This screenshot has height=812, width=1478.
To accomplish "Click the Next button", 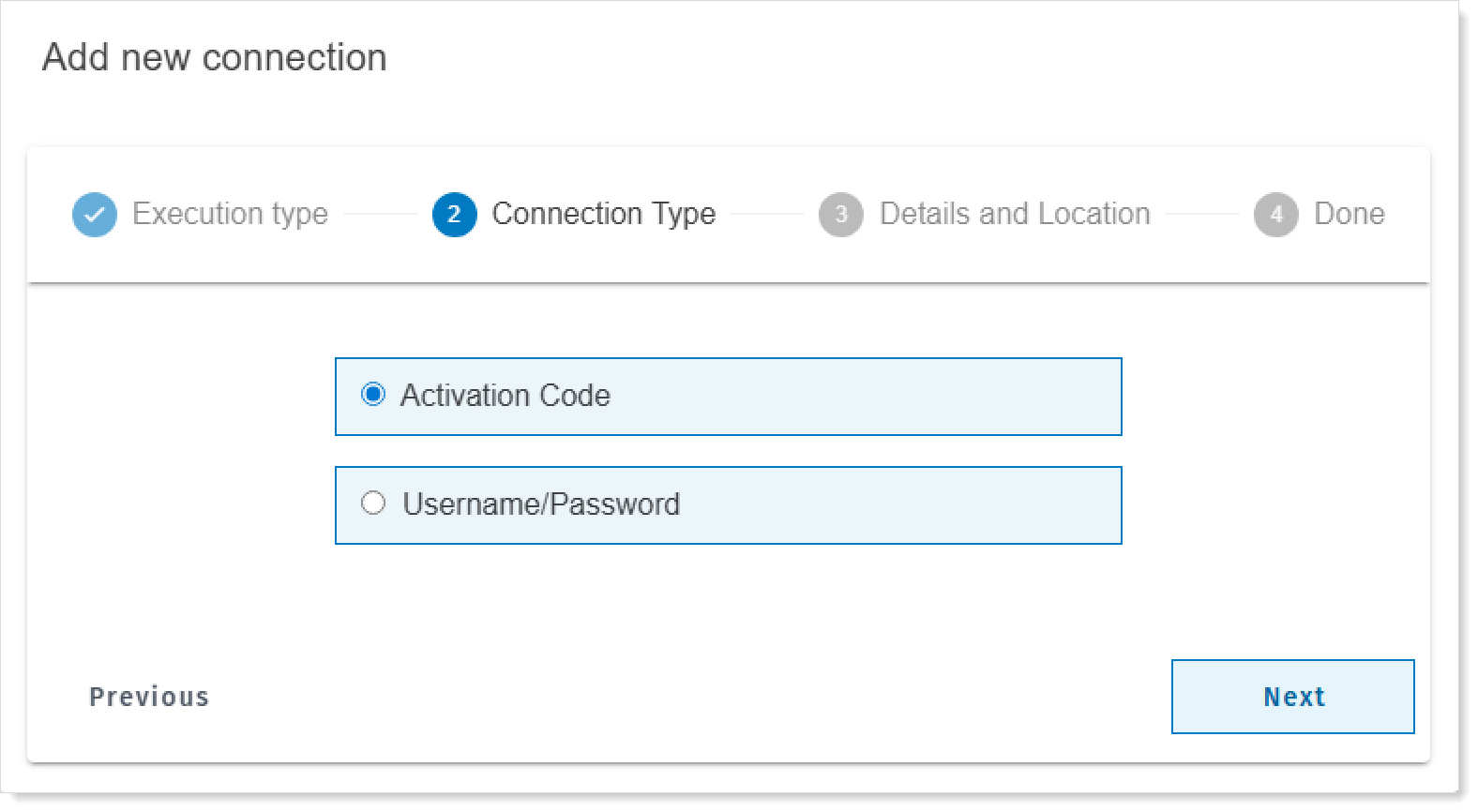I will [1292, 697].
